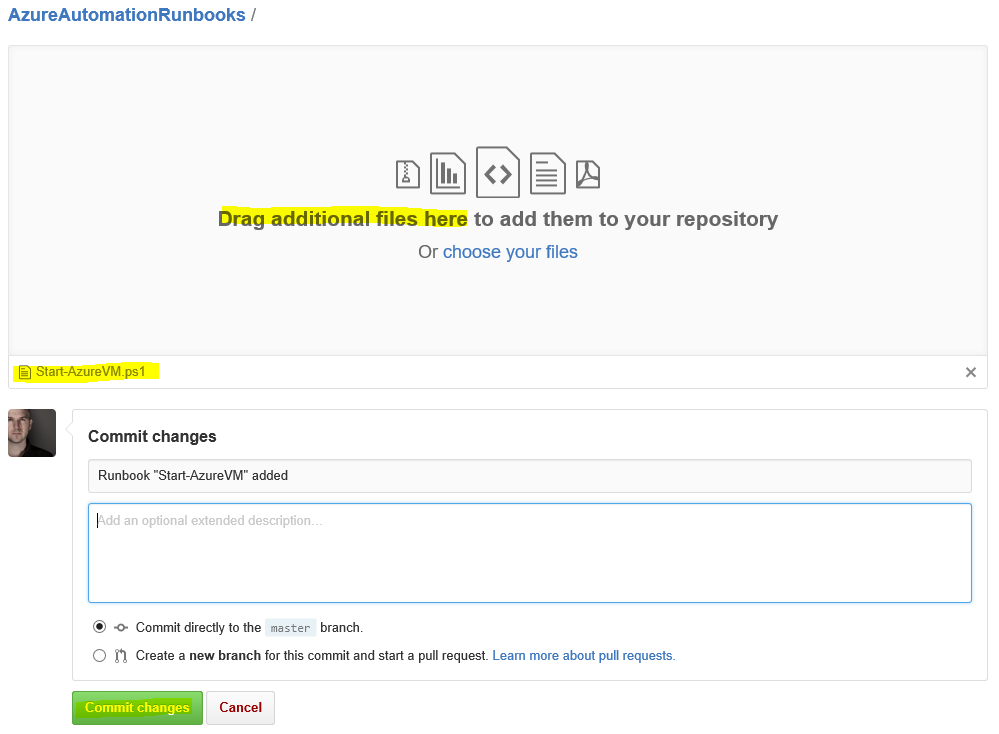Click the master branch name label

pos(290,628)
